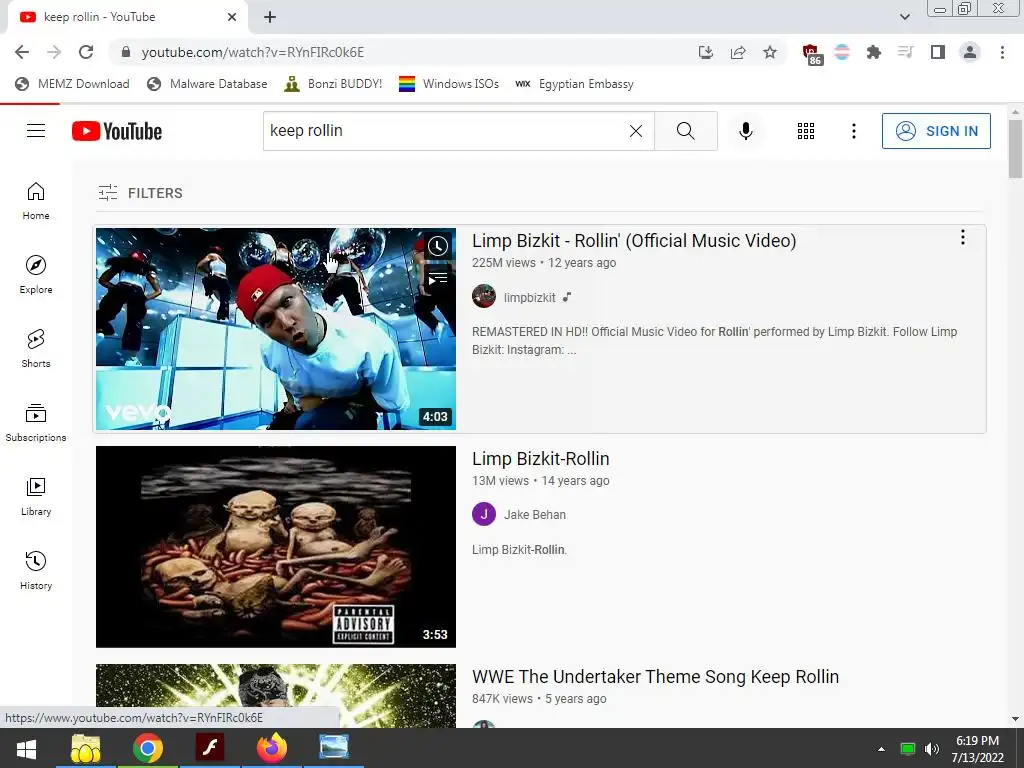This screenshot has width=1024, height=768.
Task: Open search FILTERS
Action: (140, 193)
